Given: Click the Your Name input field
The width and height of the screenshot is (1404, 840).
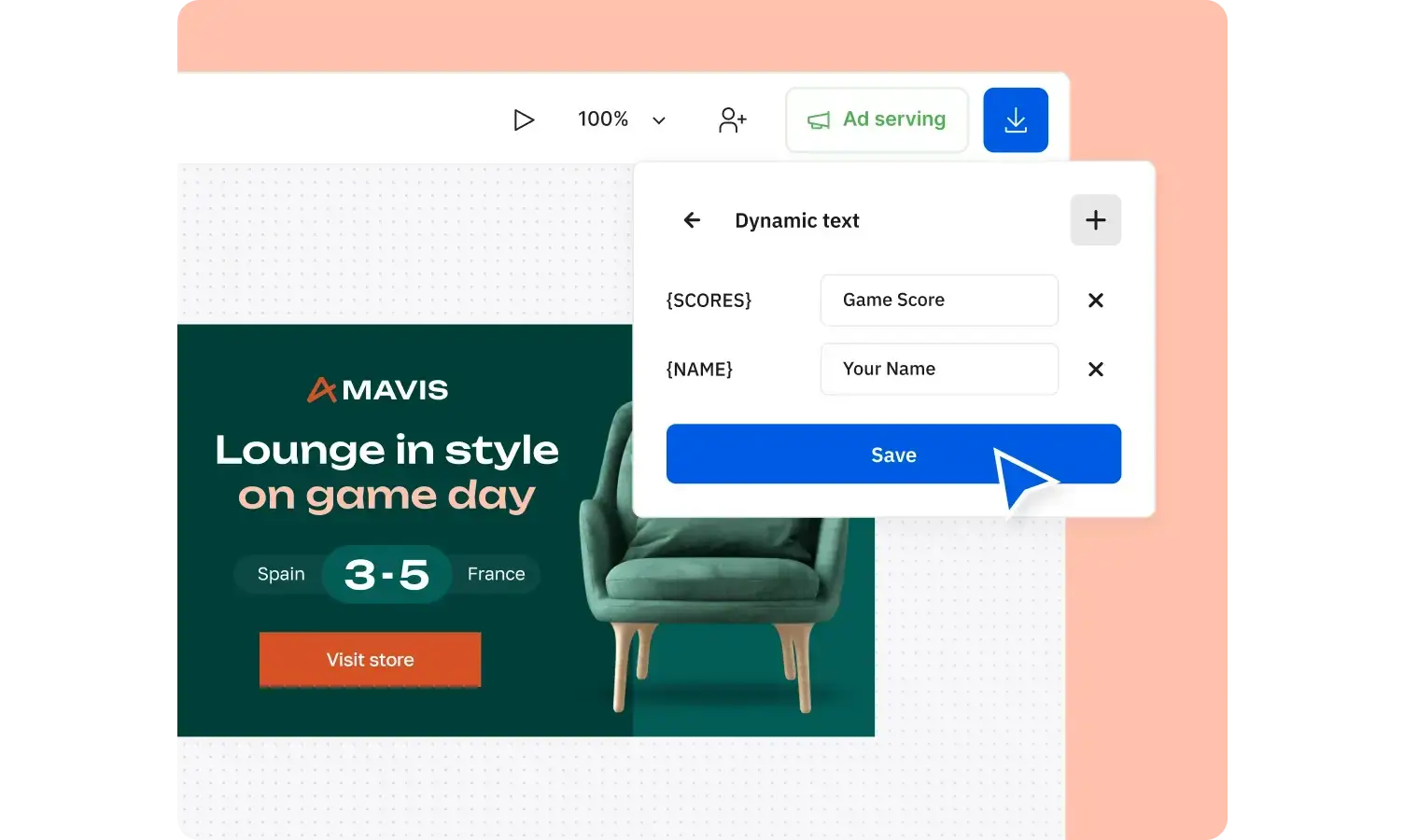Looking at the screenshot, I should [x=939, y=369].
